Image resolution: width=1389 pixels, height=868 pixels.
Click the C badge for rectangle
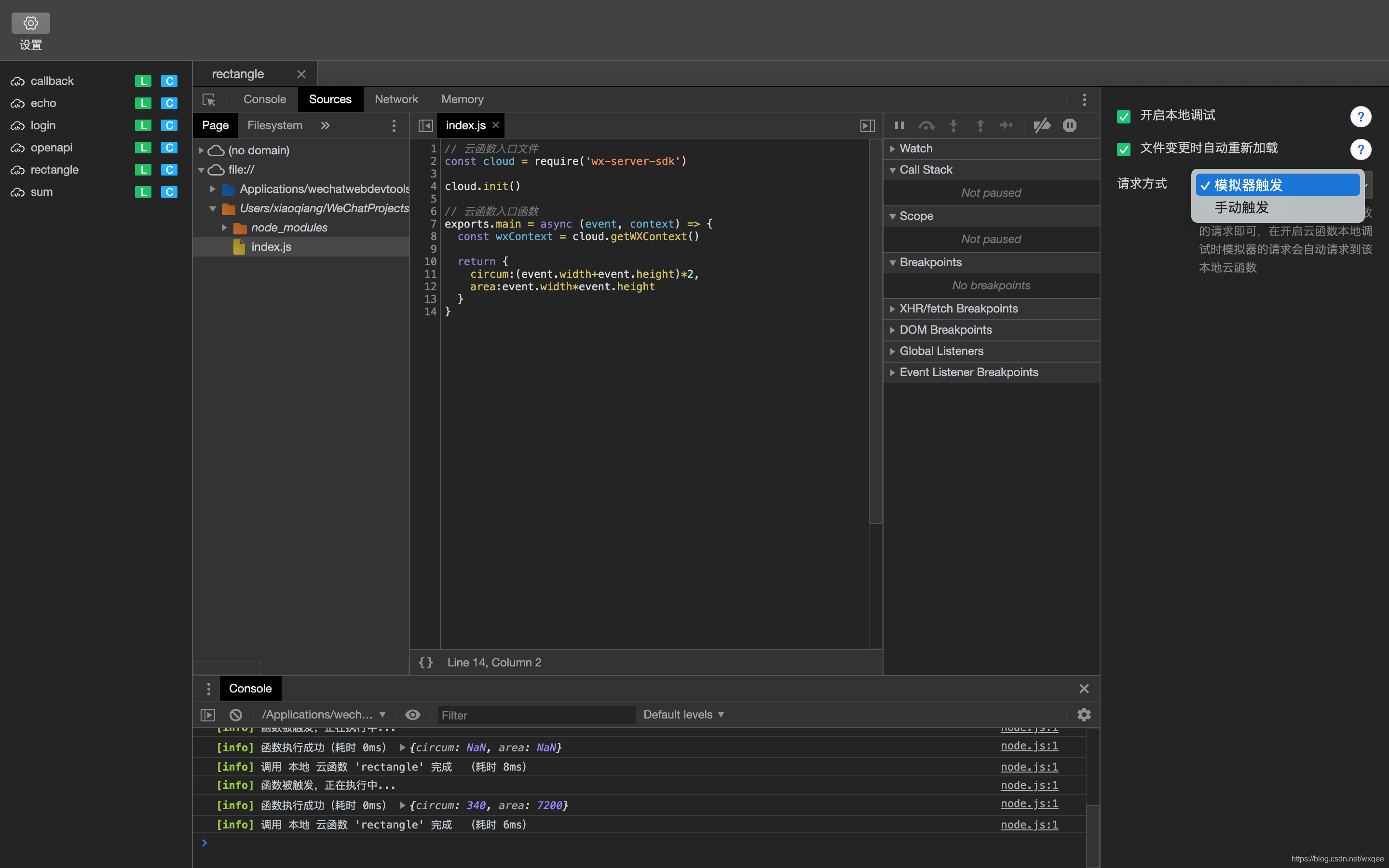tap(169, 170)
